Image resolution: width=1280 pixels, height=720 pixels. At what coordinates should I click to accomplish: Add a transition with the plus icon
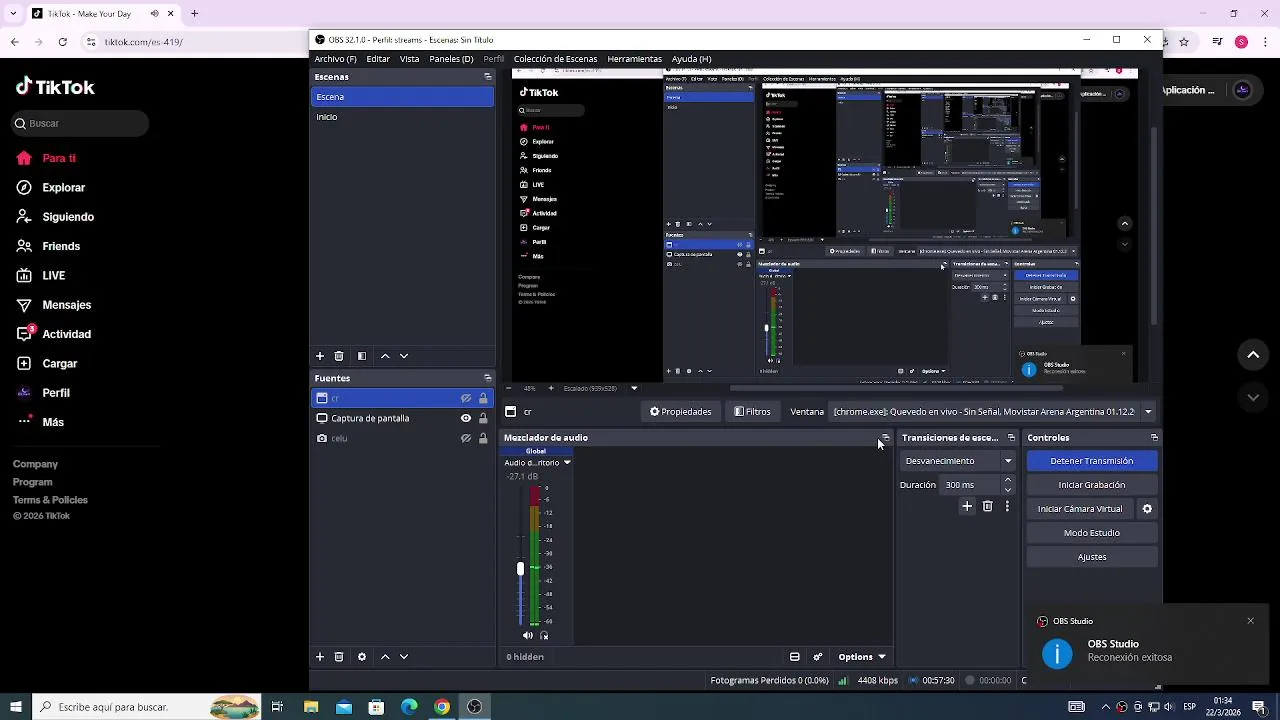tap(967, 507)
